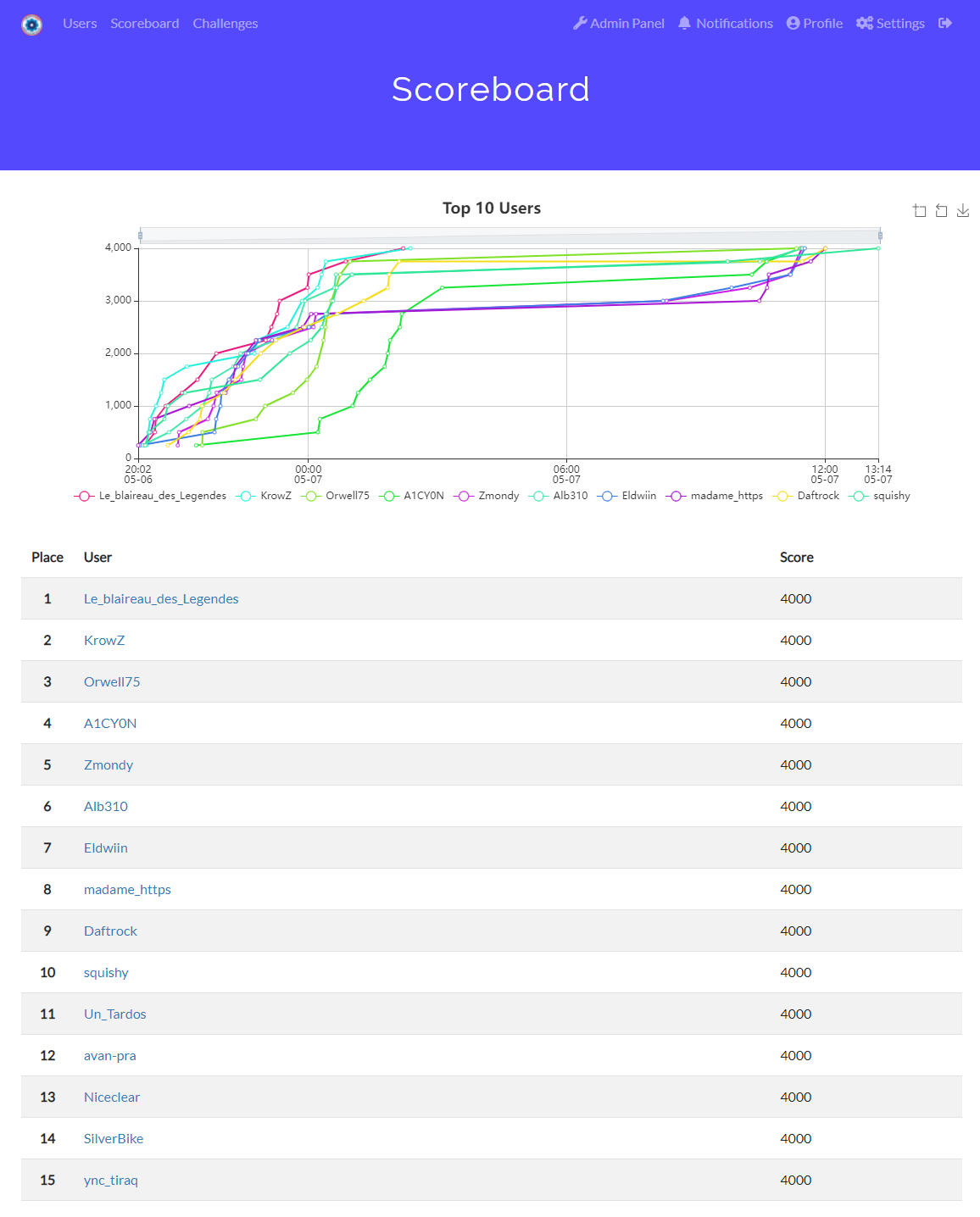The height and width of the screenshot is (1217, 980).
Task: Open Daftrock user profile link in table
Action: click(x=110, y=931)
